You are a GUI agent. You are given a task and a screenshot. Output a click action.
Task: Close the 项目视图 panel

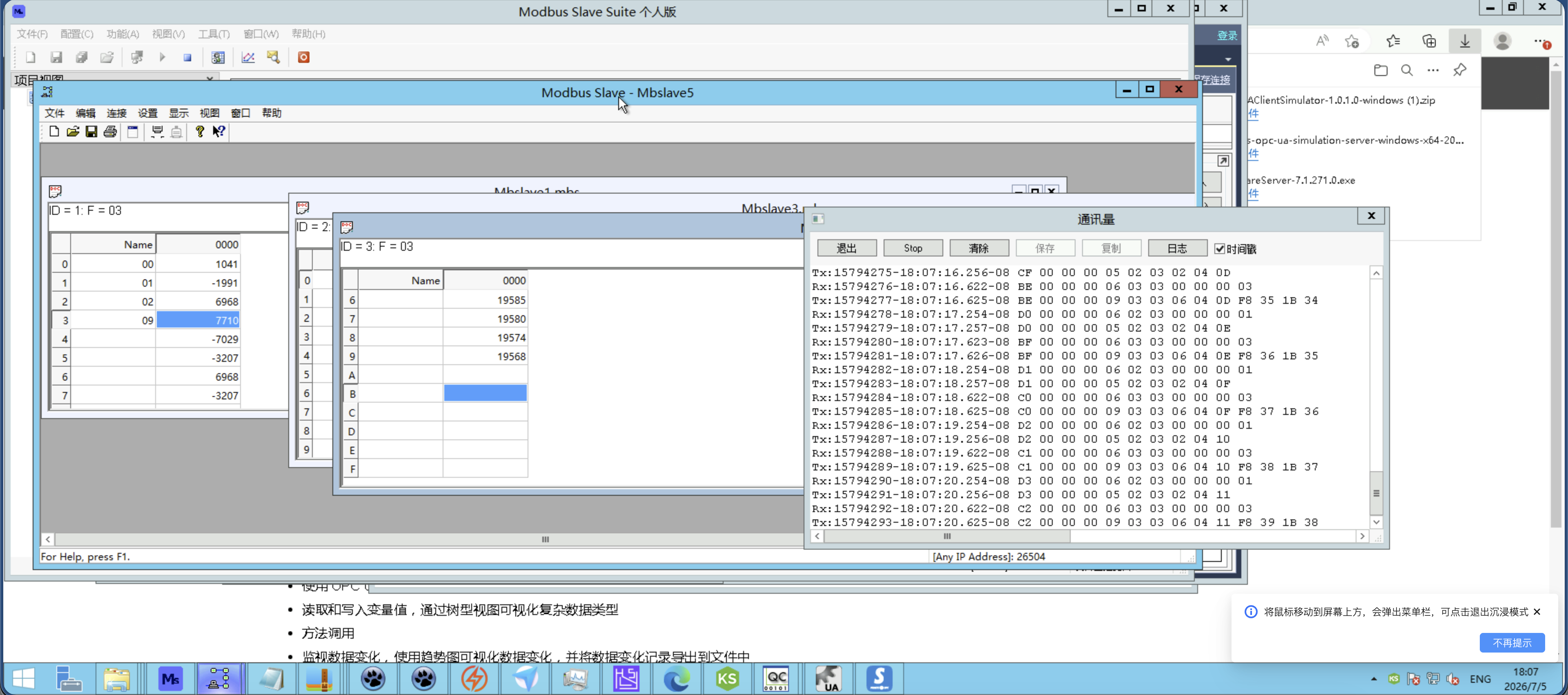[209, 78]
